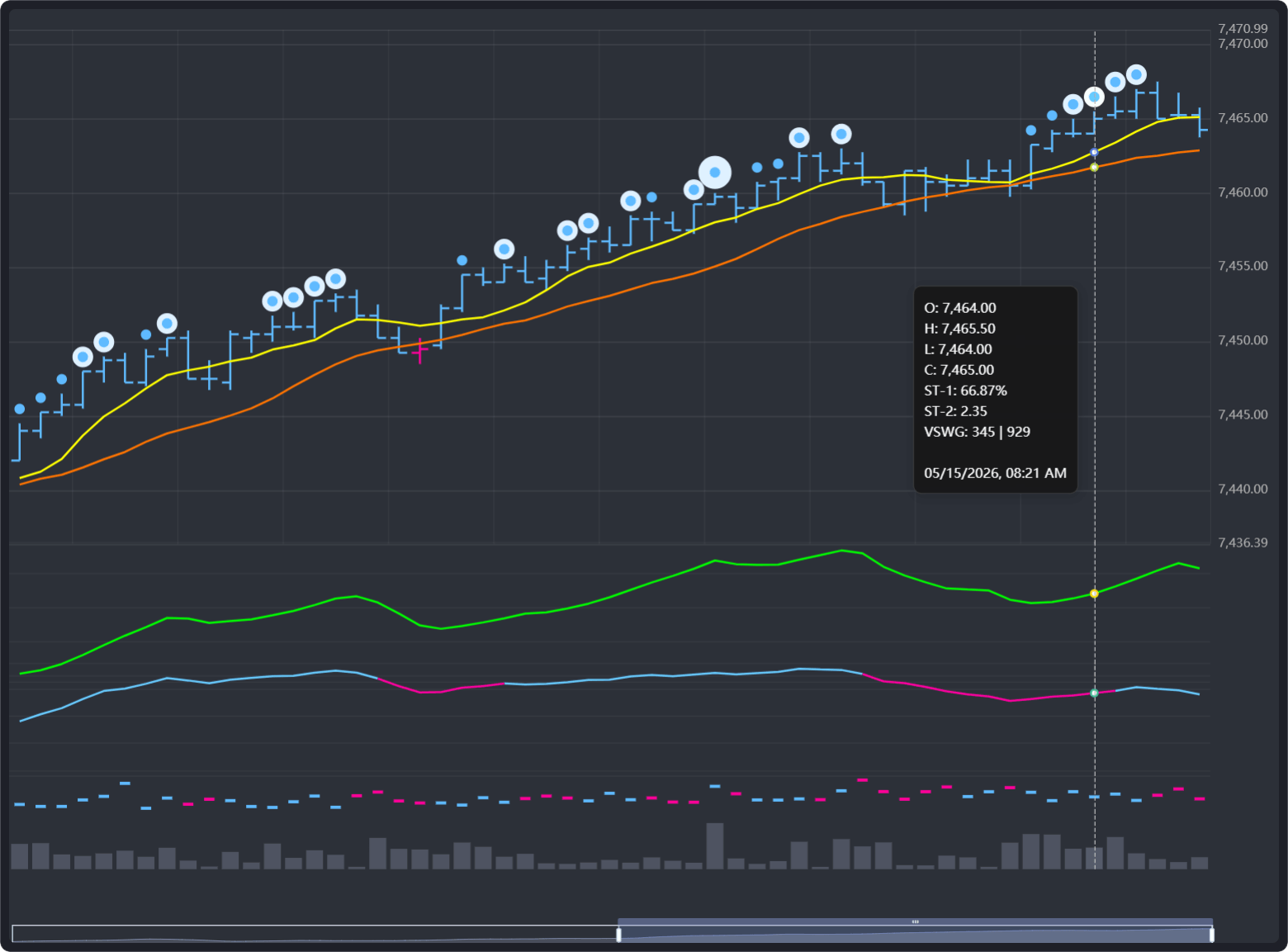This screenshot has width=1288, height=952.
Task: Click the magenta cross marker on price bars
Action: point(420,351)
